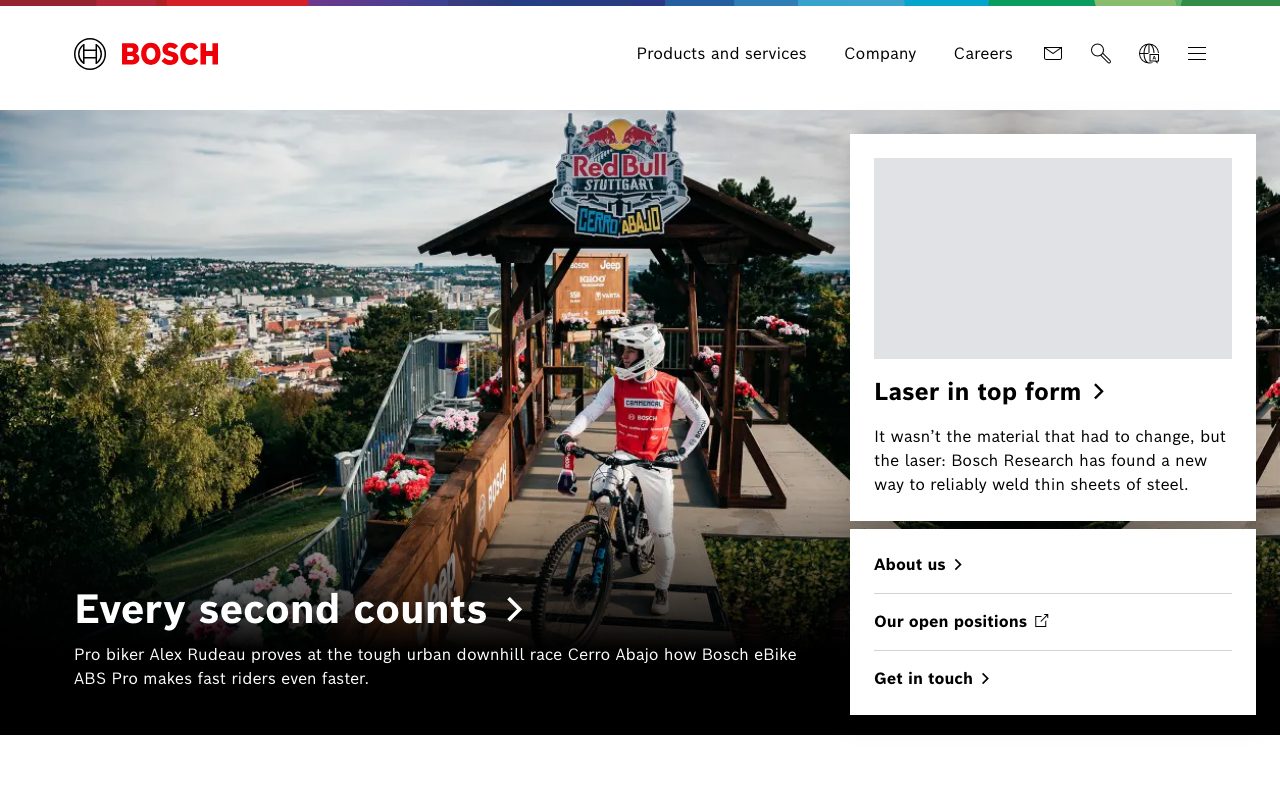Click chevron next to Every second counts
The width and height of the screenshot is (1280, 800).
pos(514,610)
